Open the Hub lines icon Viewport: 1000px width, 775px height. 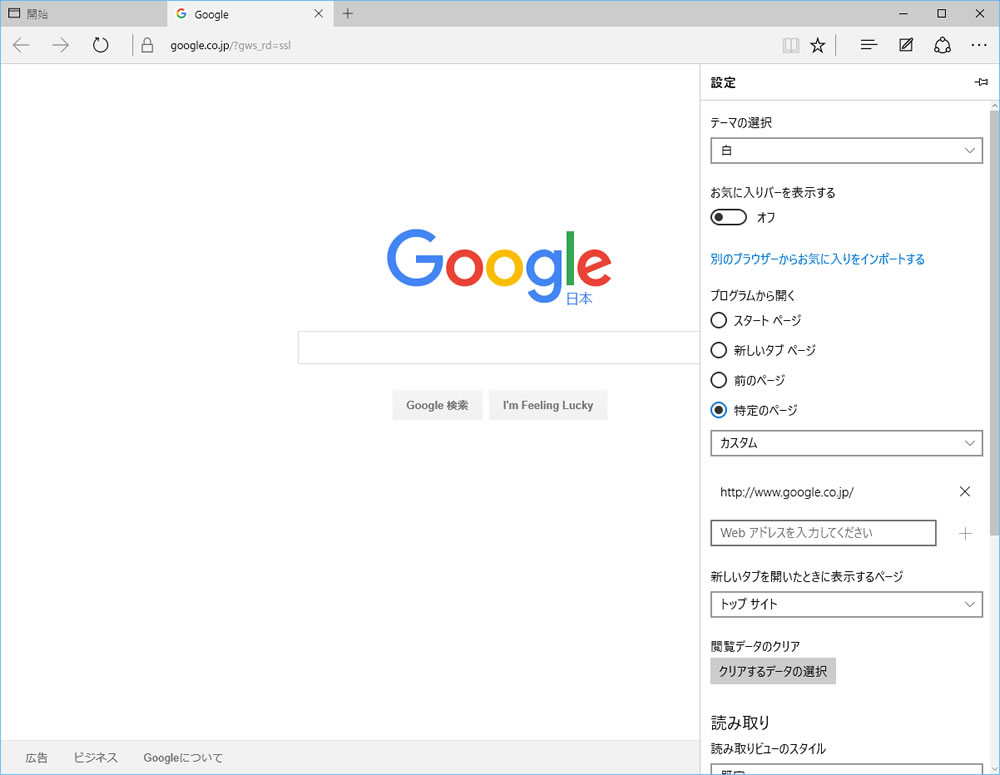(869, 45)
